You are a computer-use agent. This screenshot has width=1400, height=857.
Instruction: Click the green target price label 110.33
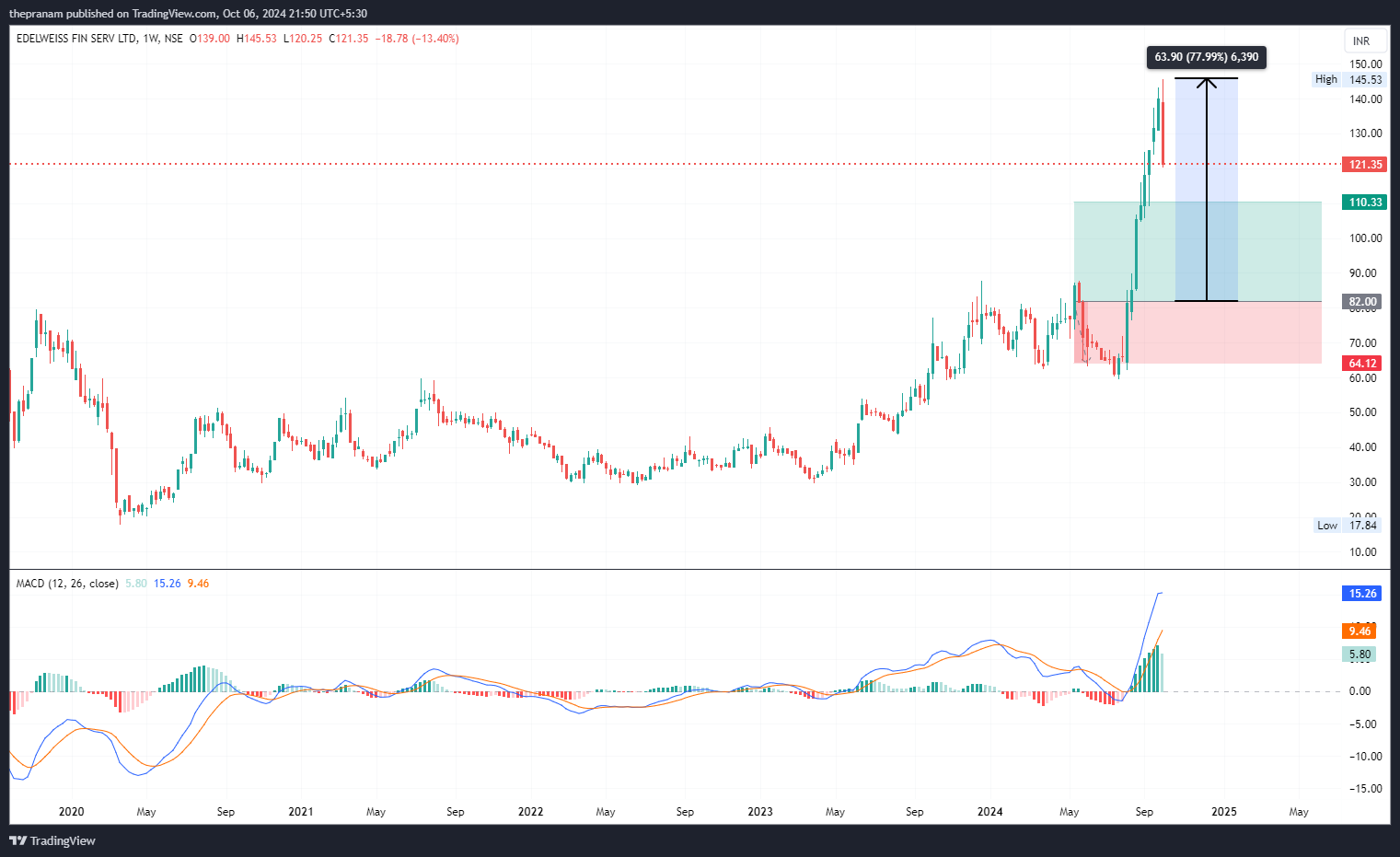tap(1363, 203)
